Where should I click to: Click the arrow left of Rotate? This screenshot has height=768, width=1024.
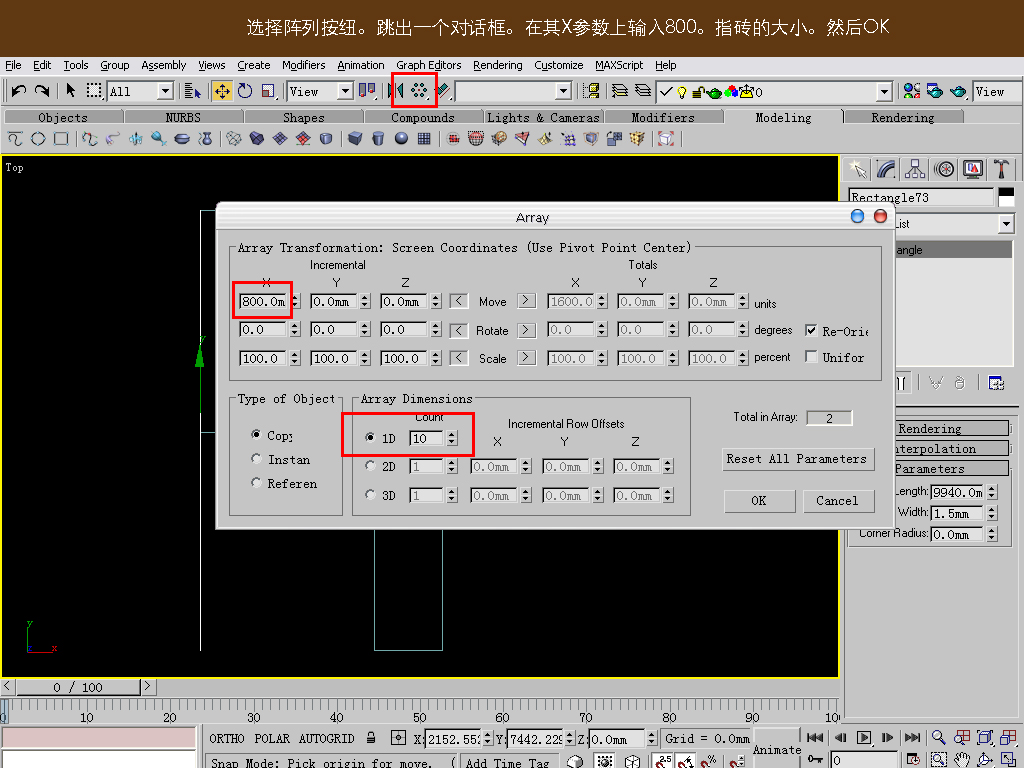[459, 330]
